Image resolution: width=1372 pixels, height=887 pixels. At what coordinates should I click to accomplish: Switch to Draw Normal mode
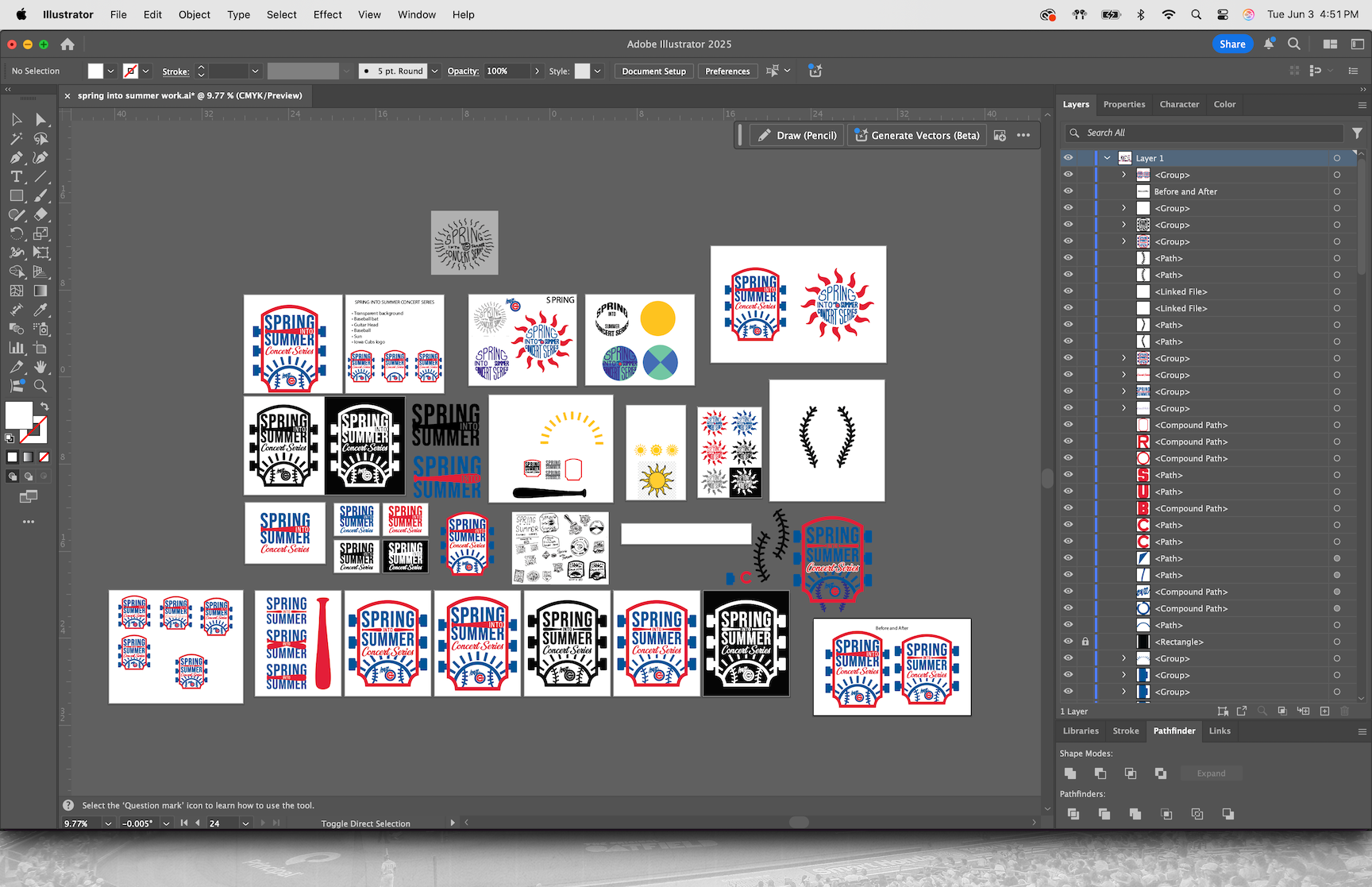(12, 476)
